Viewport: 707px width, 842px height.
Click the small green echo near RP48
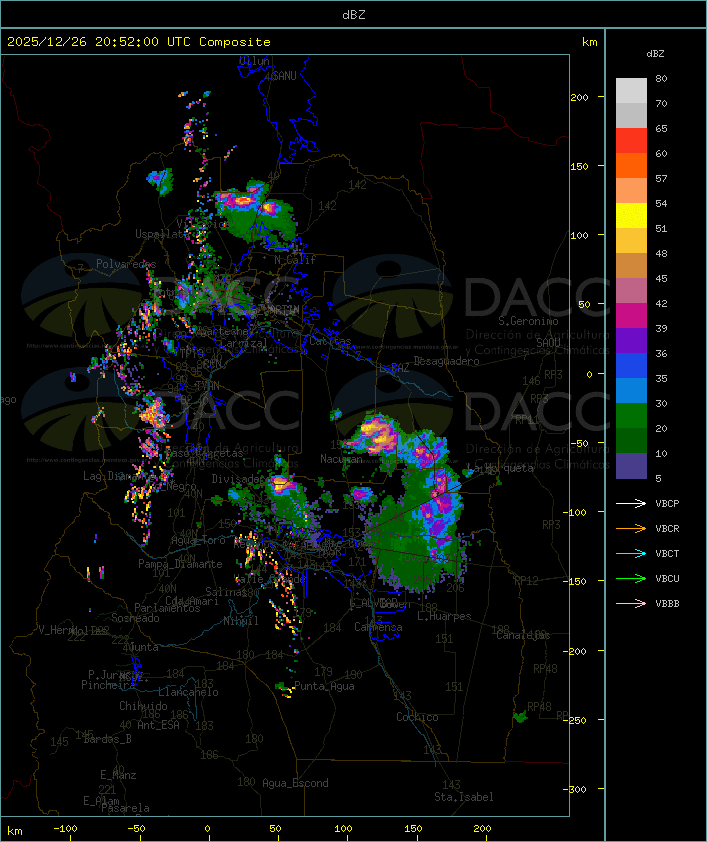pyautogui.click(x=520, y=716)
